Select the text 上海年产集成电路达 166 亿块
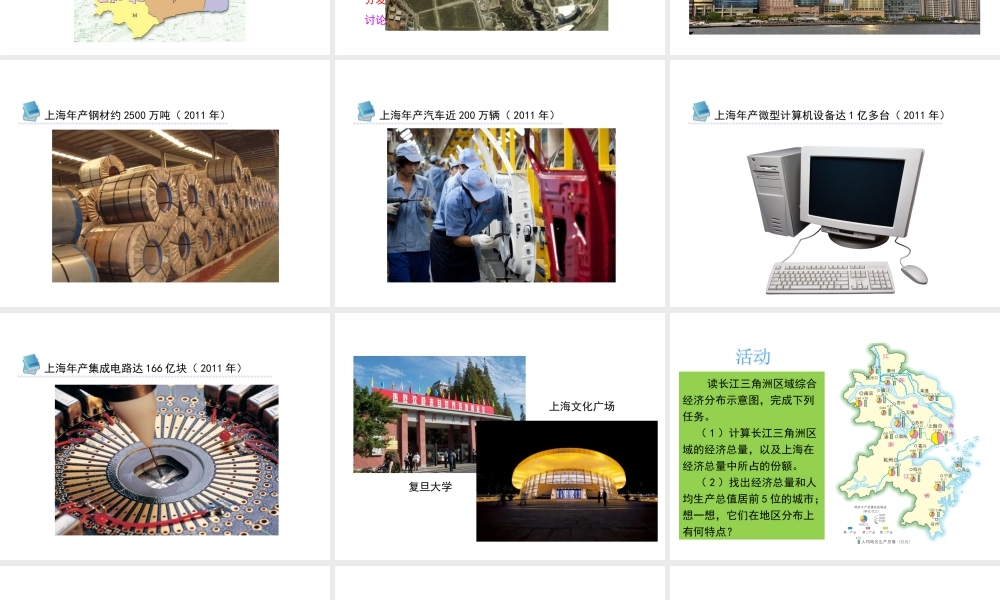This screenshot has height=600, width=1000. tap(115, 369)
